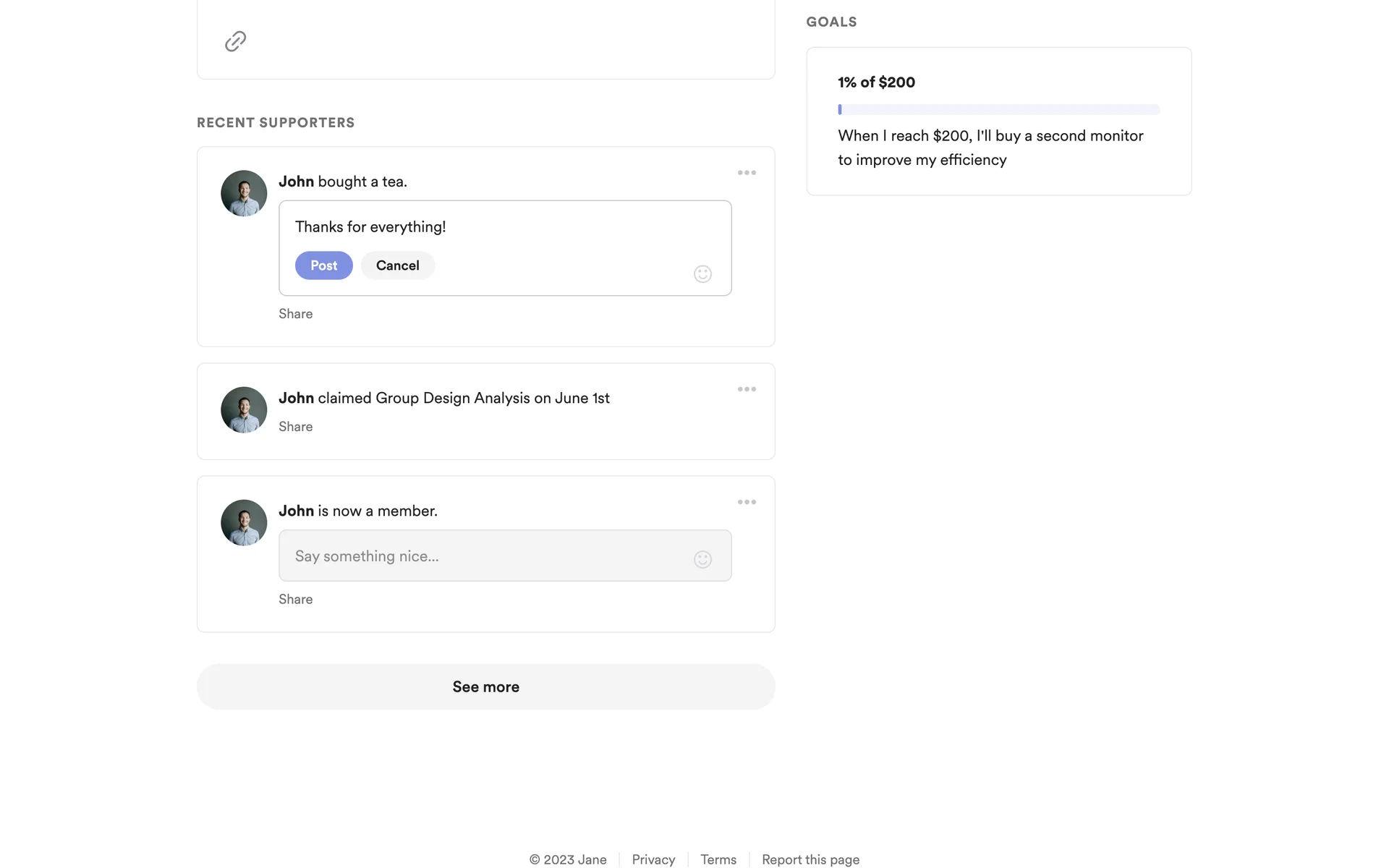The height and width of the screenshot is (868, 1389).
Task: Open options menu on new member post
Action: (747, 502)
